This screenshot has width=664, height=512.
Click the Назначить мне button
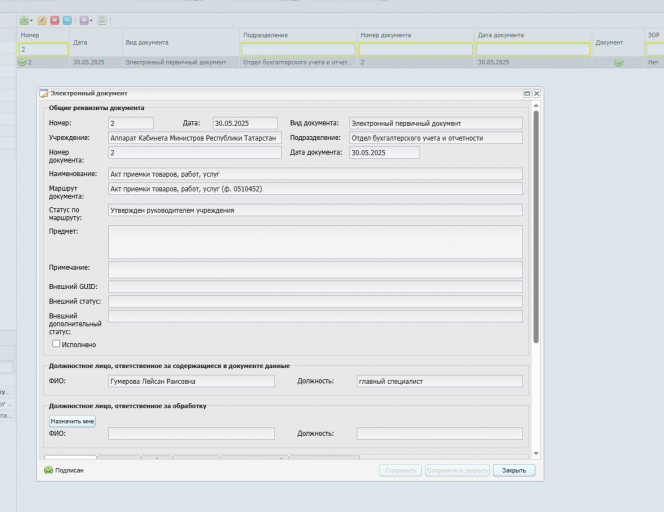tap(72, 421)
